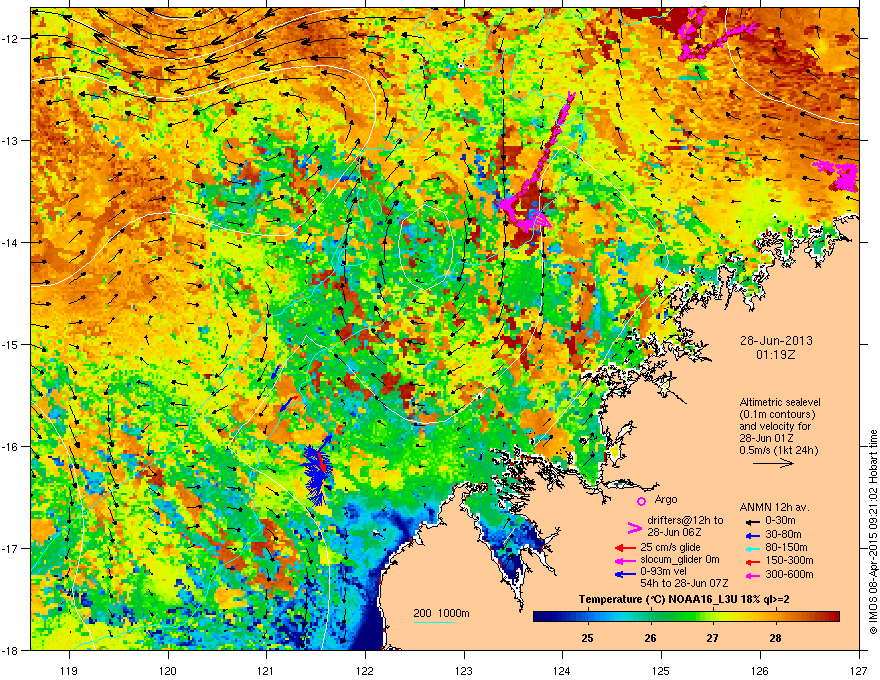Click the cyan 80-150m ANMN arrow
The height and width of the screenshot is (680, 880).
click(x=751, y=548)
